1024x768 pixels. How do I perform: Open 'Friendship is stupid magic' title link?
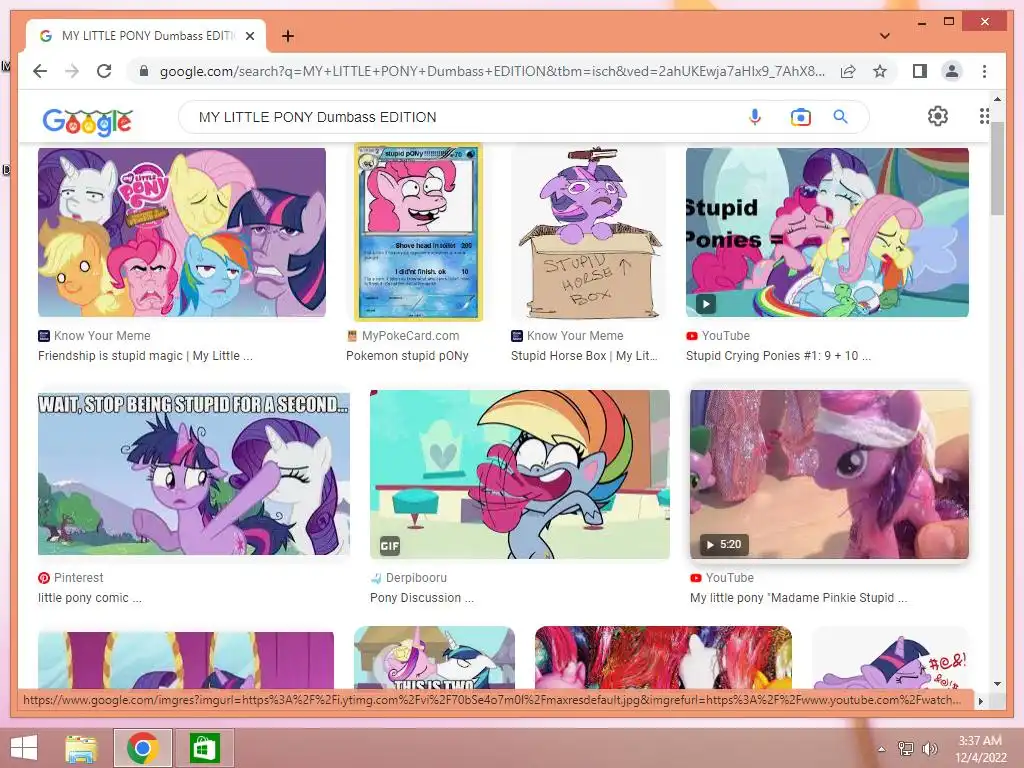145,356
